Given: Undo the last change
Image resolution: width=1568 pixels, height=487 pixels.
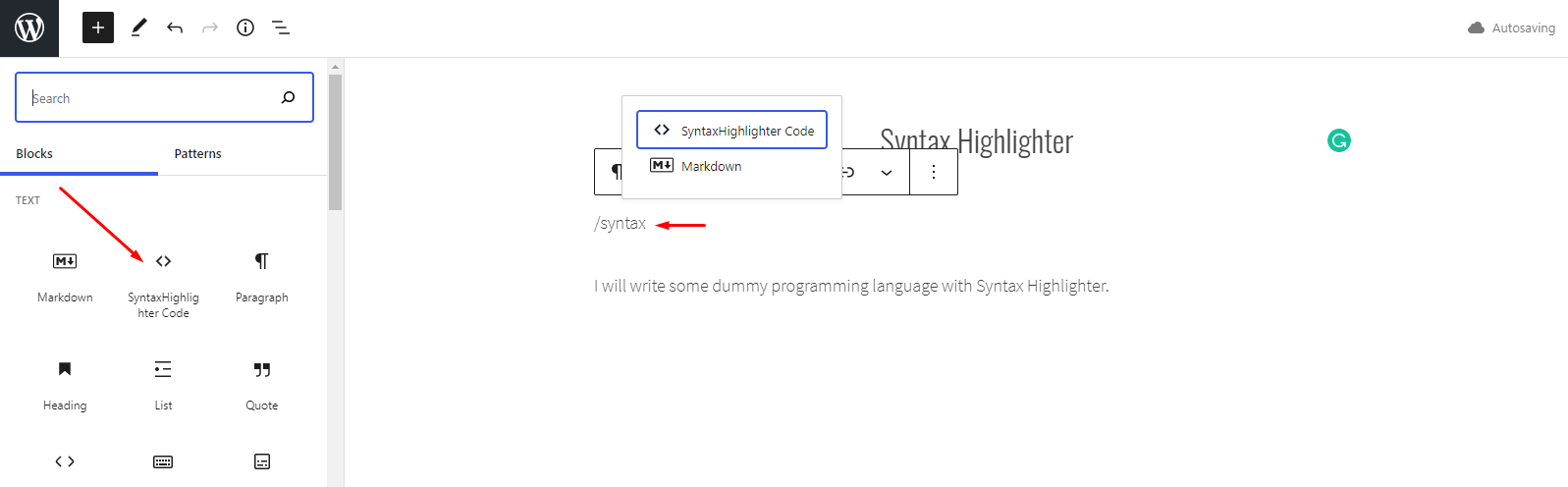Looking at the screenshot, I should click(x=175, y=27).
